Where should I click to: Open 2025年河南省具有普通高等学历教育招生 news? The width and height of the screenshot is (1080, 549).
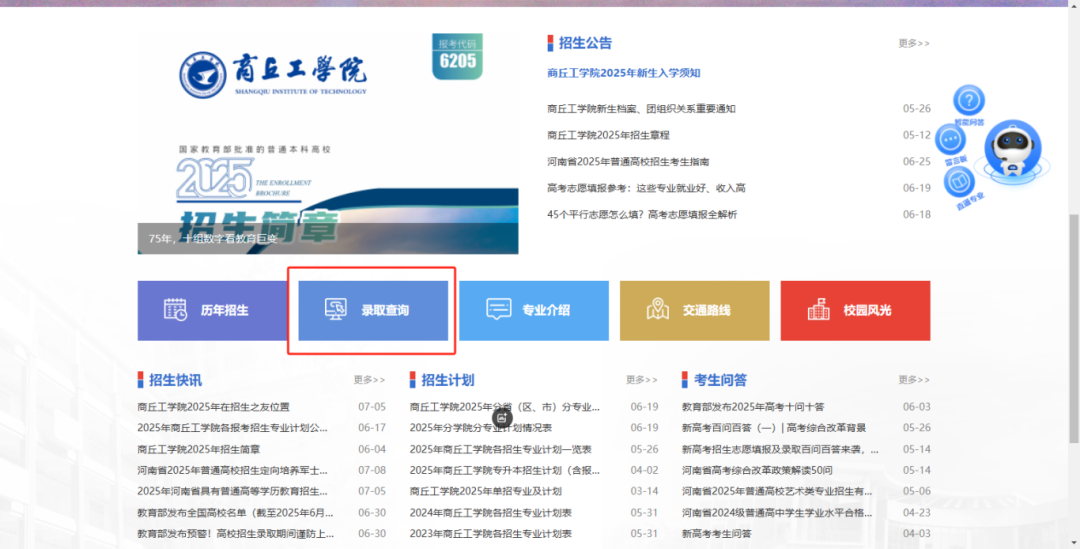tap(232, 491)
